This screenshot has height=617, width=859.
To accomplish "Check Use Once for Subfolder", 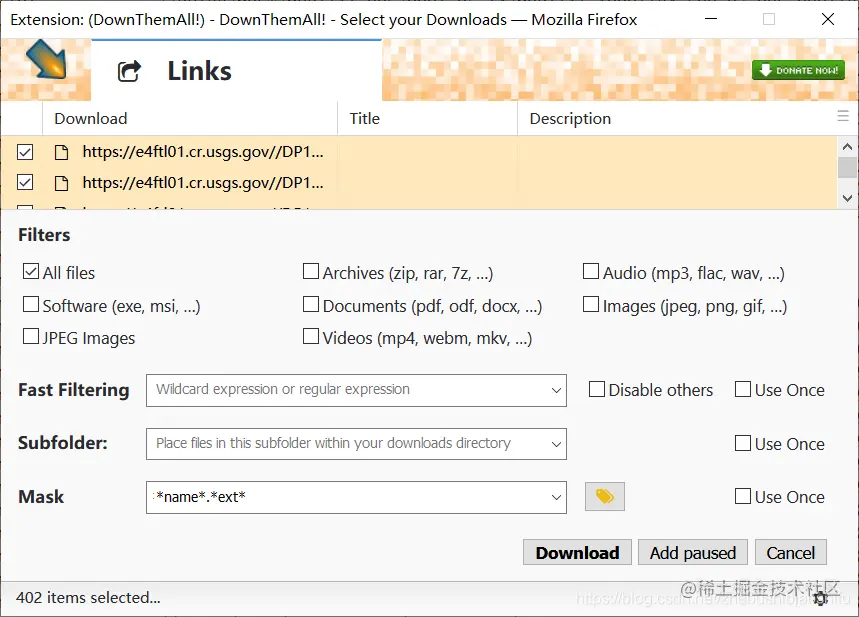I will point(743,443).
